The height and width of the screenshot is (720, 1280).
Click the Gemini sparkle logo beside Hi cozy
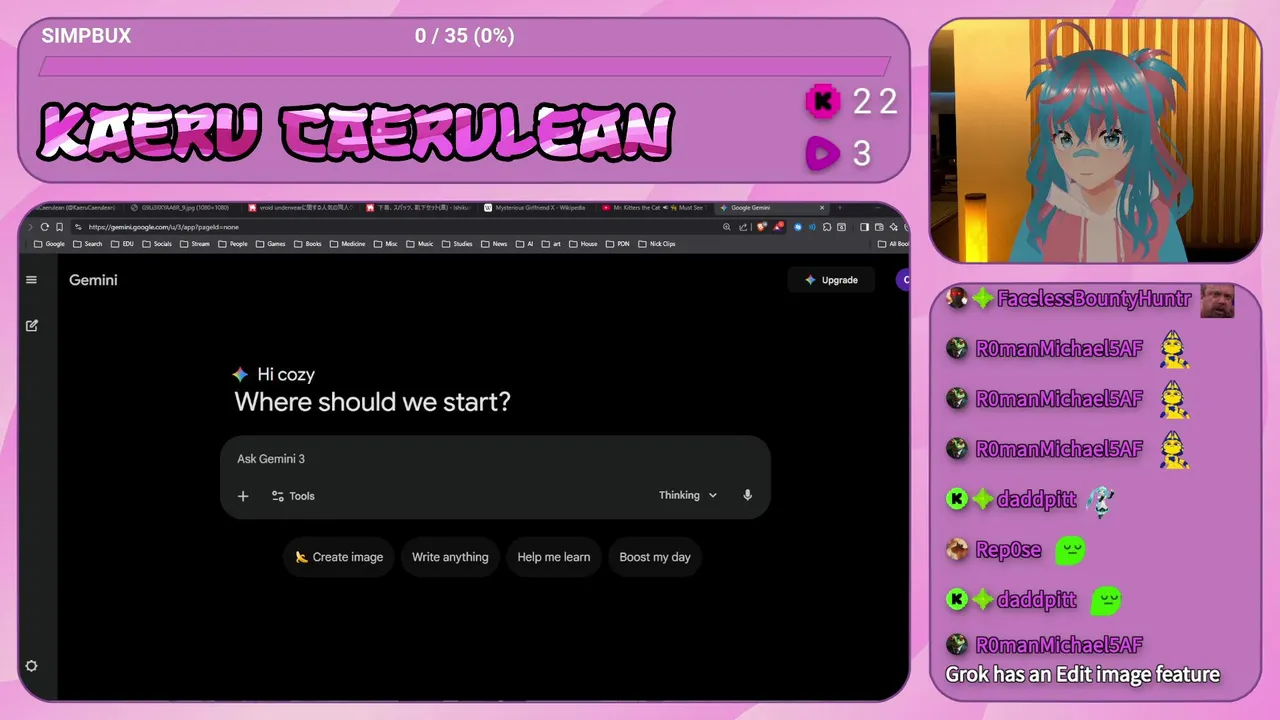tap(240, 374)
